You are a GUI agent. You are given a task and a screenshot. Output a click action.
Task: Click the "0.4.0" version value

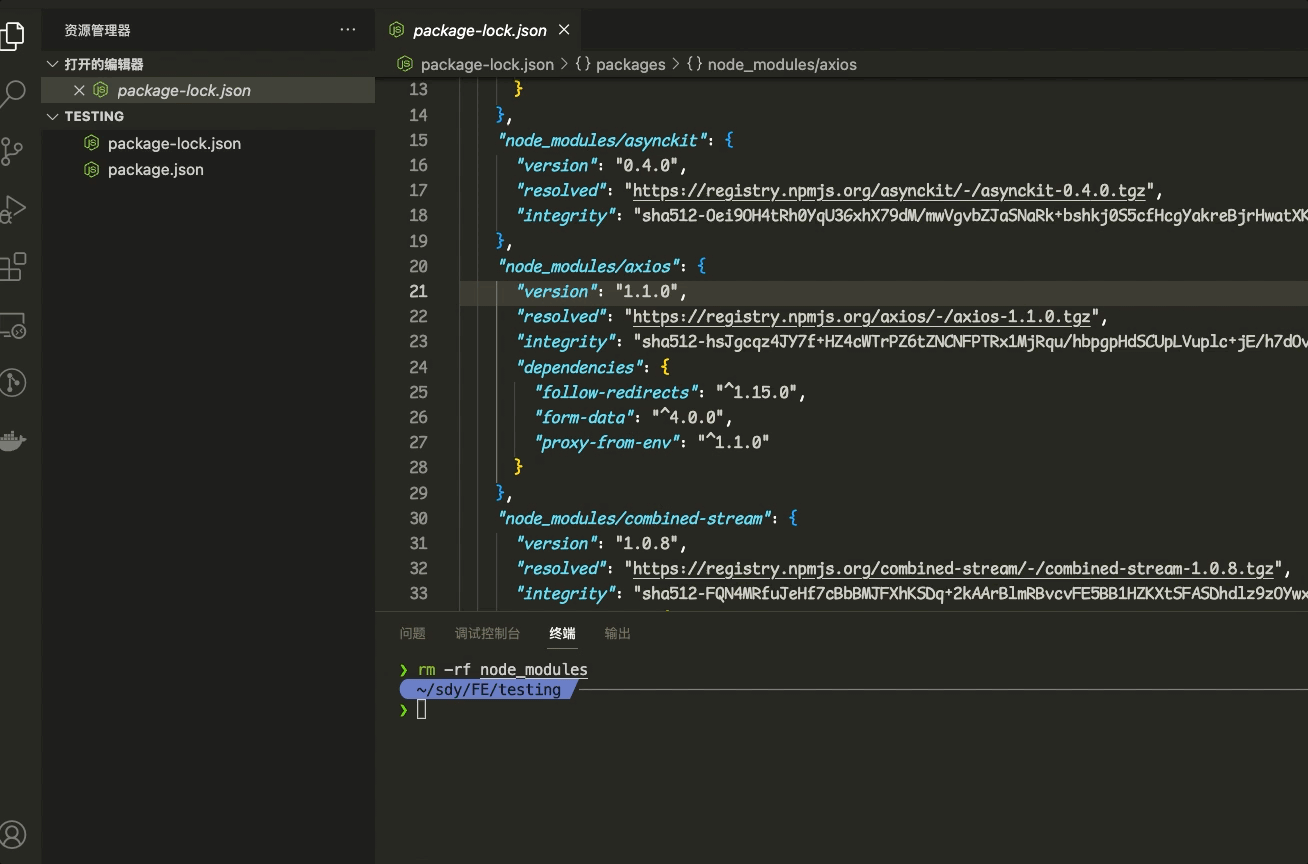click(x=647, y=165)
